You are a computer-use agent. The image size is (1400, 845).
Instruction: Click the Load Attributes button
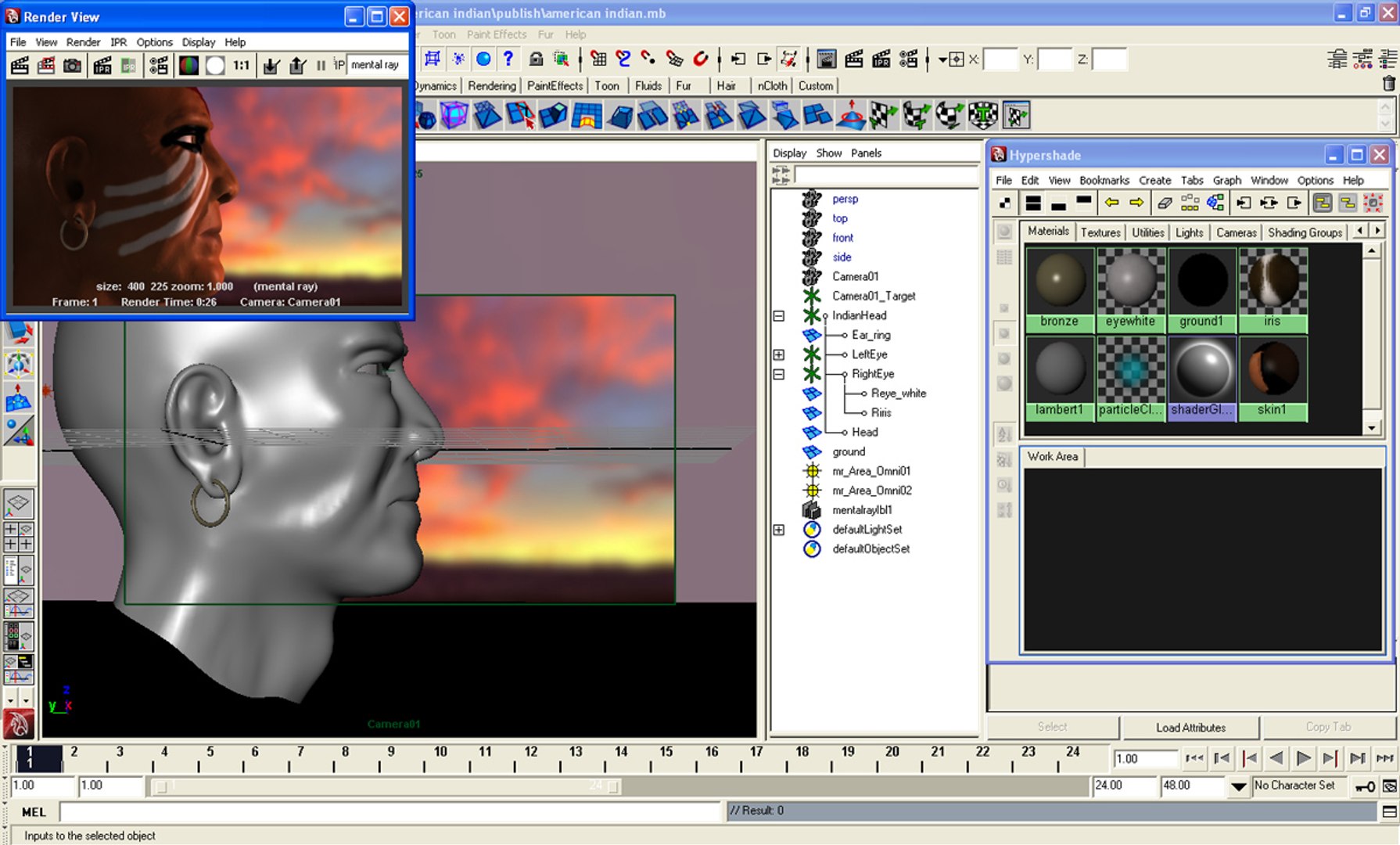(1191, 728)
